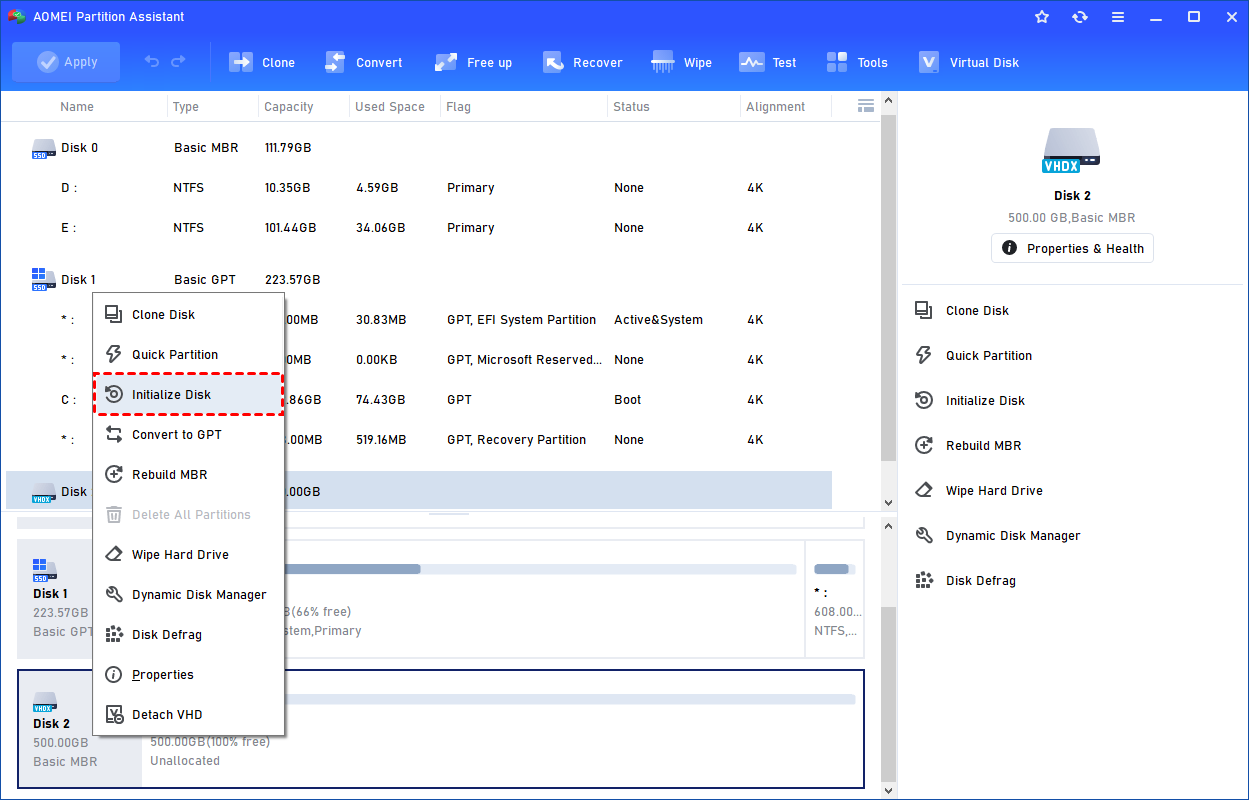The width and height of the screenshot is (1249, 800).
Task: Click Dynamic Disk Manager in right panel
Action: 998,535
